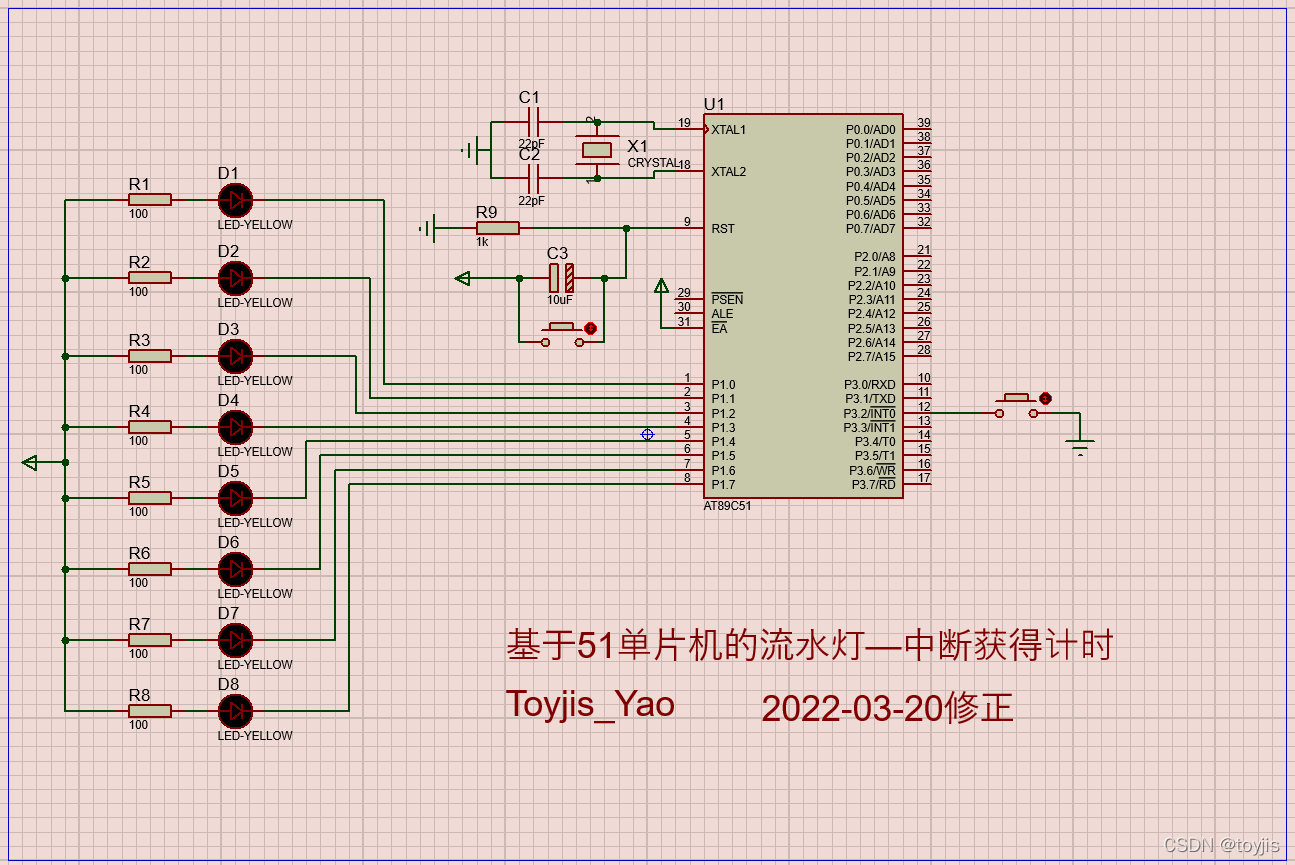Click the AT89C51 part name text
Viewport: 1295px width, 865px height.
tap(727, 506)
